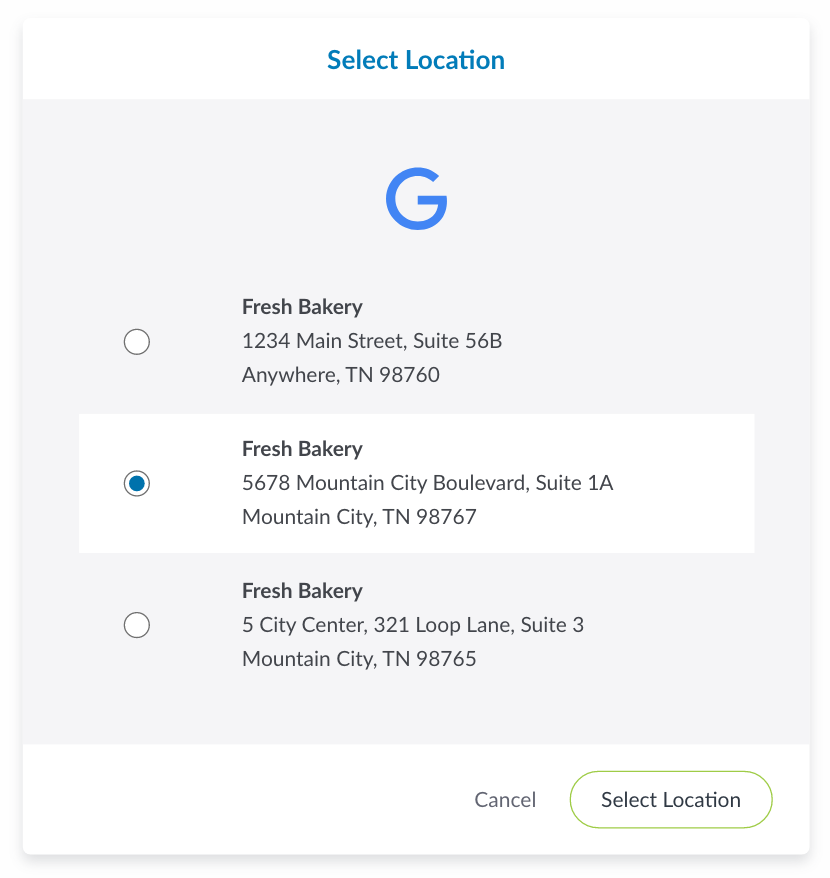
Task: Click Fresh Bakery name above 1234 Main Street
Action: [x=302, y=307]
